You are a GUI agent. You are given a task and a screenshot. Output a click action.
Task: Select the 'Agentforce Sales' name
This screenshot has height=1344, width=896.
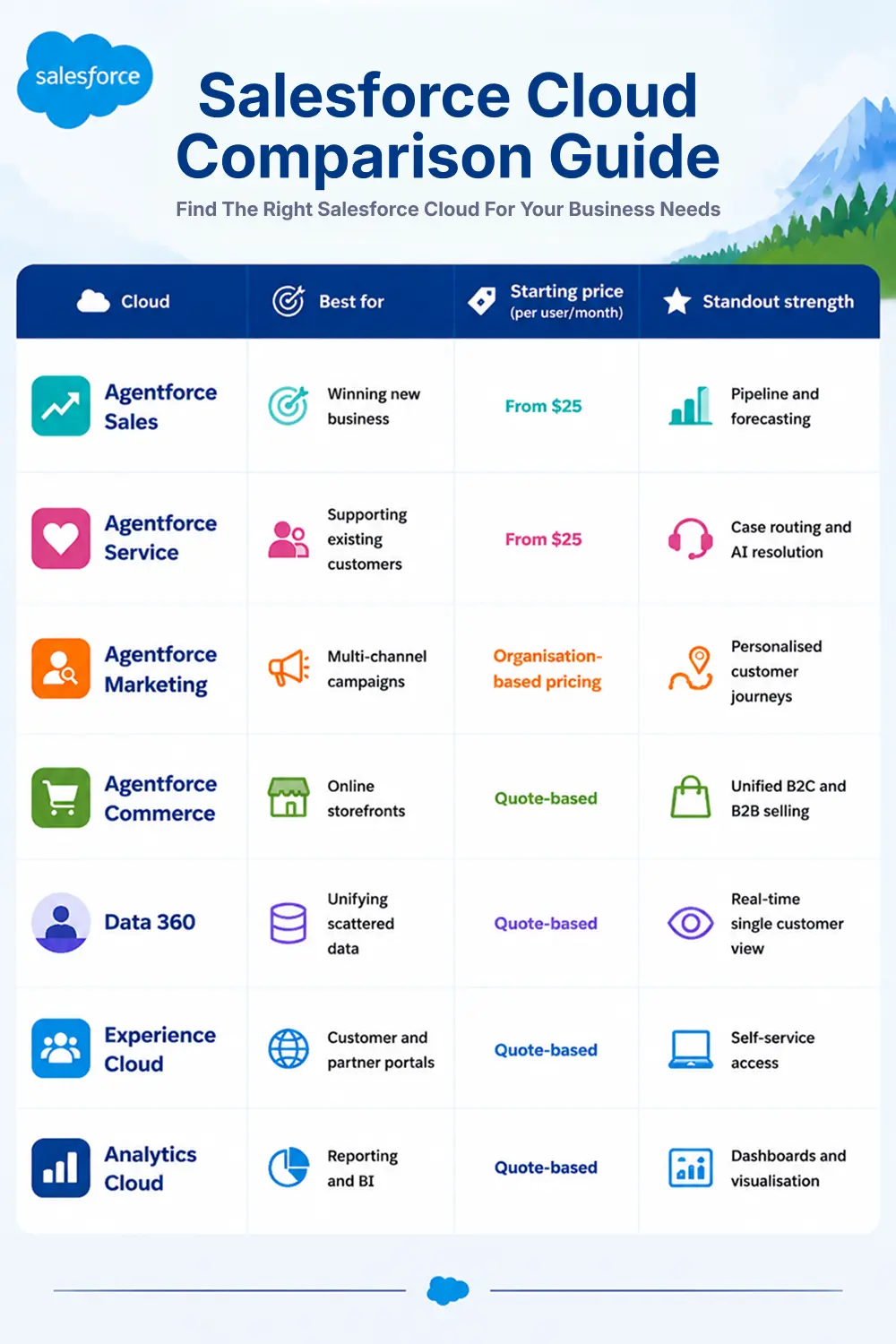pos(160,407)
